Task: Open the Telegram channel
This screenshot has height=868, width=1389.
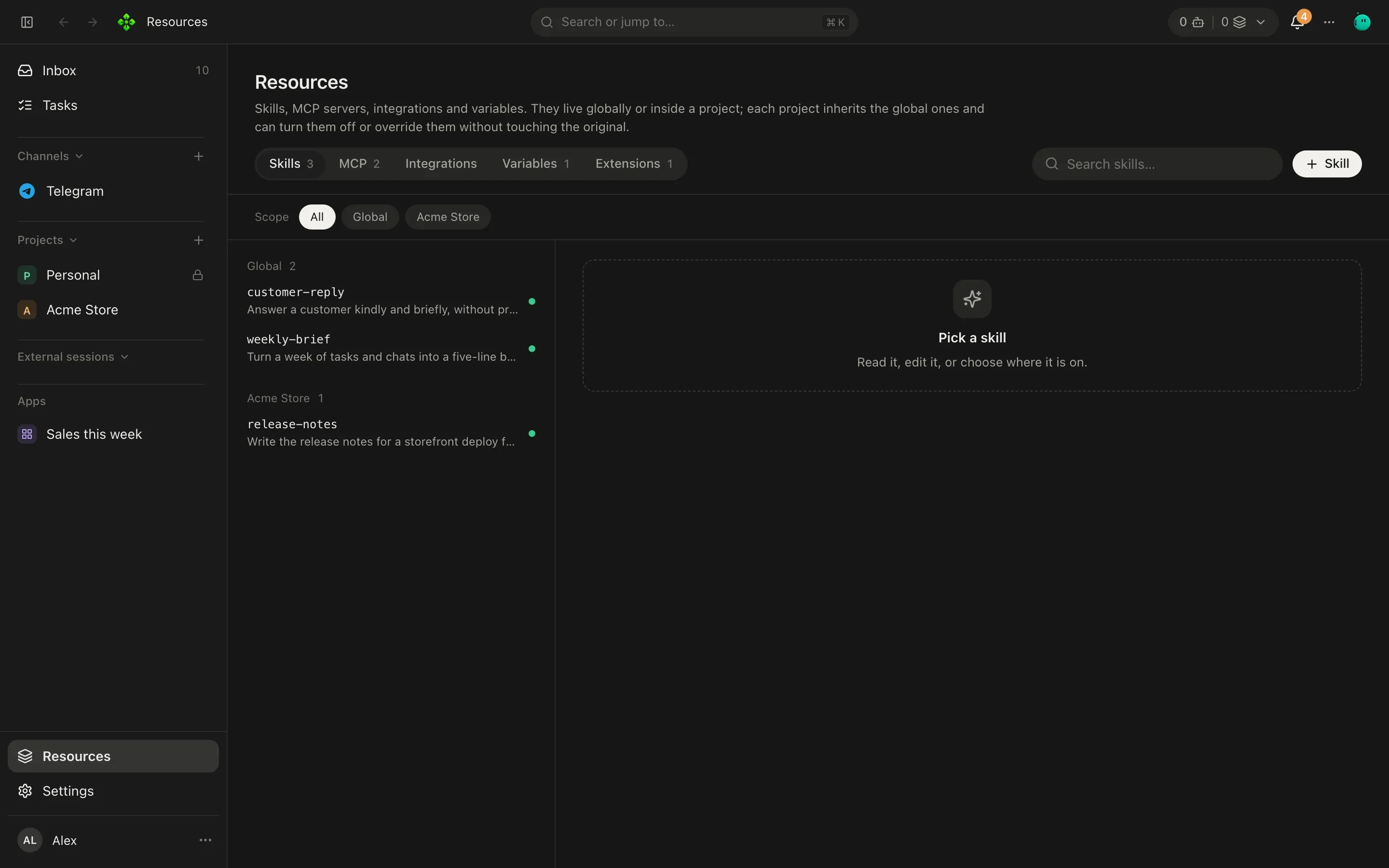Action: [113, 191]
